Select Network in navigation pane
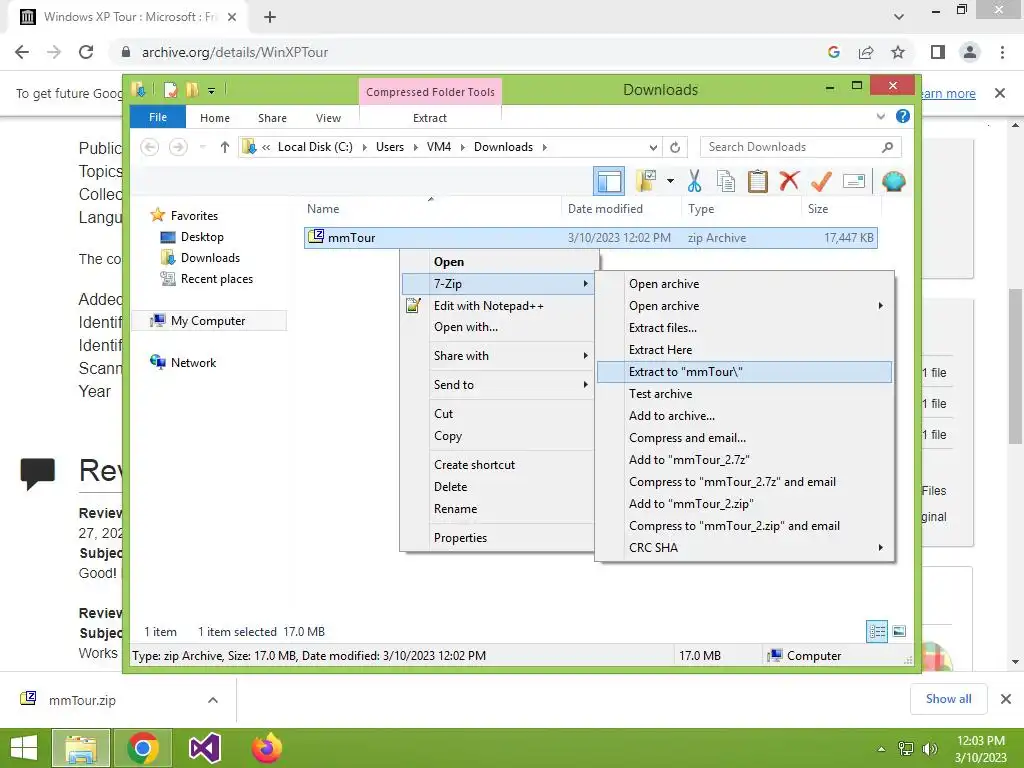 (x=193, y=362)
